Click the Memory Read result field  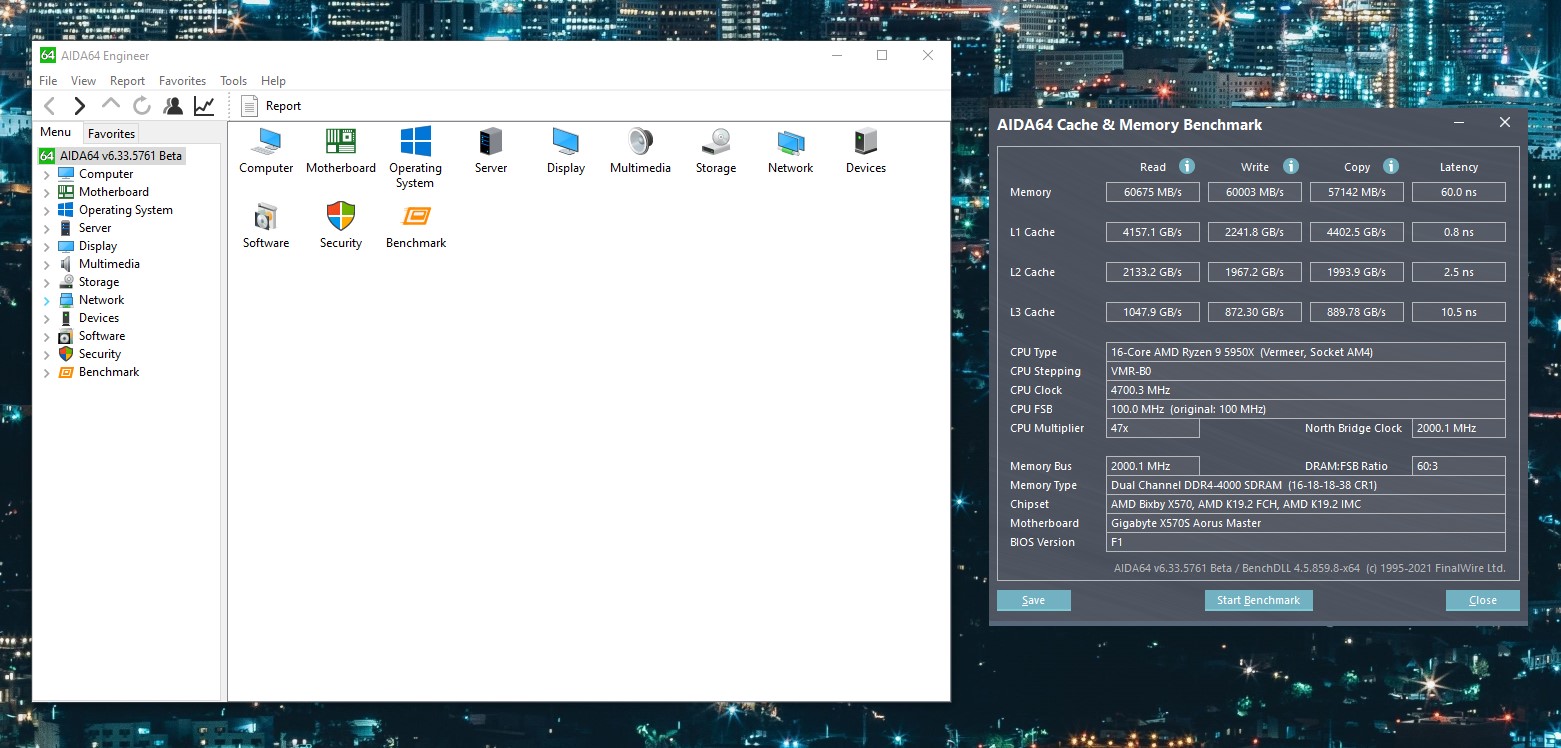pos(1152,192)
